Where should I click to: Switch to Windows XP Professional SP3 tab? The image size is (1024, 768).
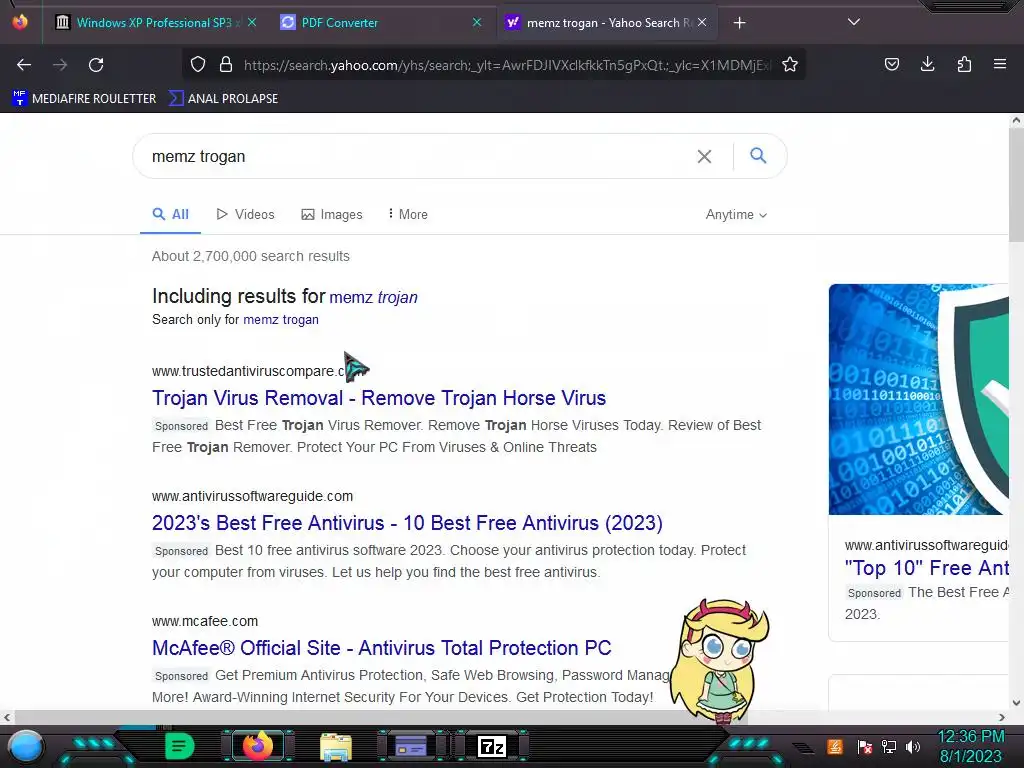click(x=155, y=23)
